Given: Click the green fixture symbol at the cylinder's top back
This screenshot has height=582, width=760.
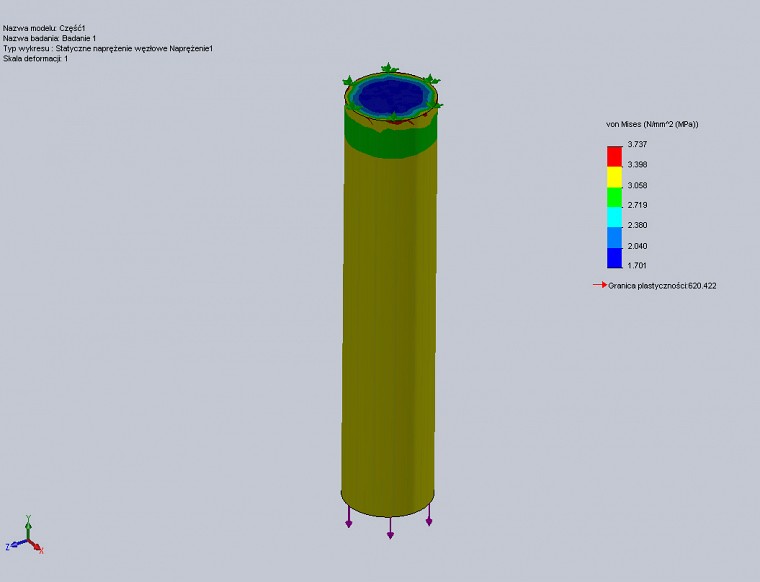Looking at the screenshot, I should 388,68.
